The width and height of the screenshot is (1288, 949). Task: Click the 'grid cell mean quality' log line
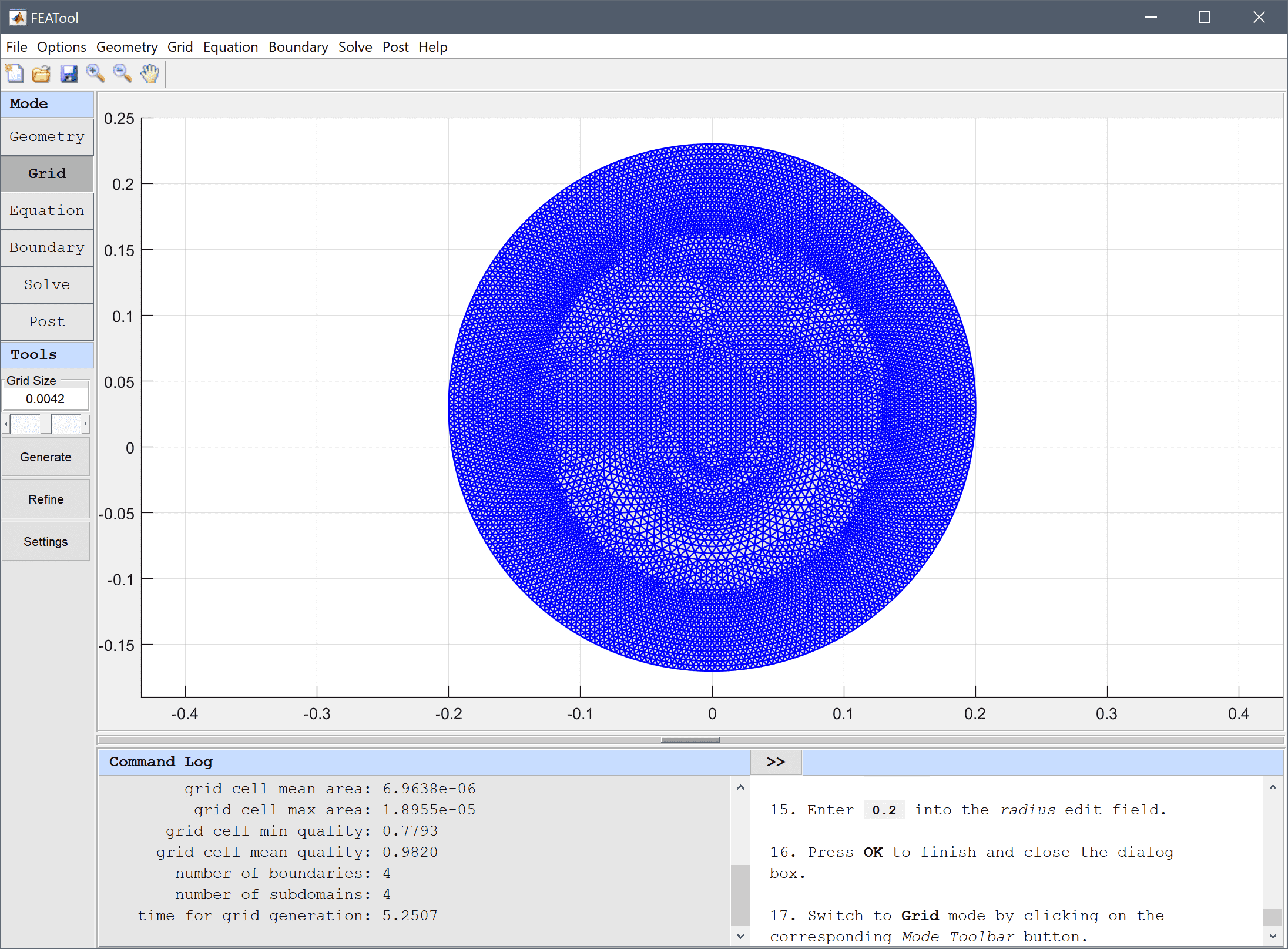coord(297,853)
